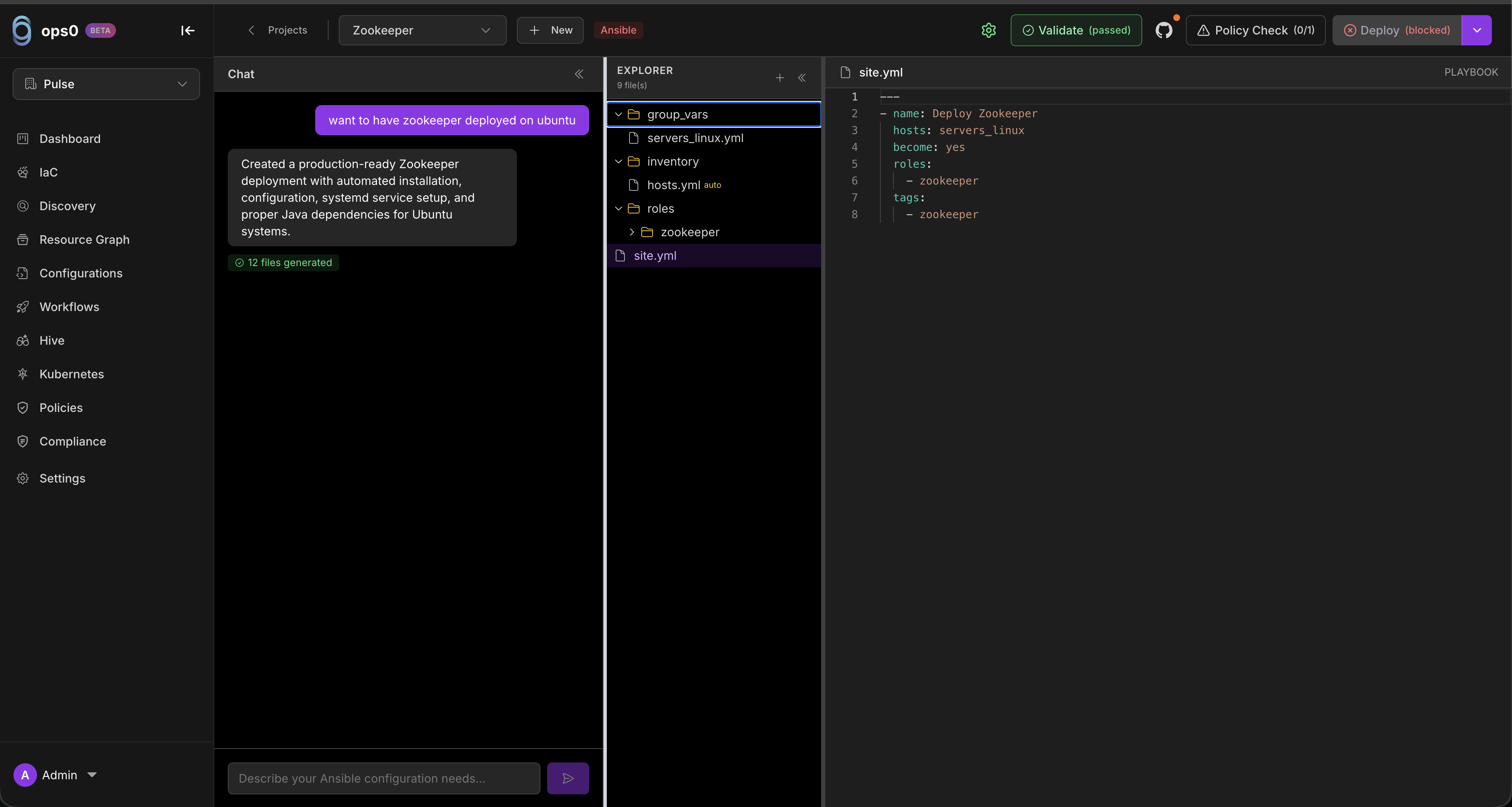This screenshot has height=807, width=1512.
Task: Expand the zookeeper role folder
Action: coord(632,232)
